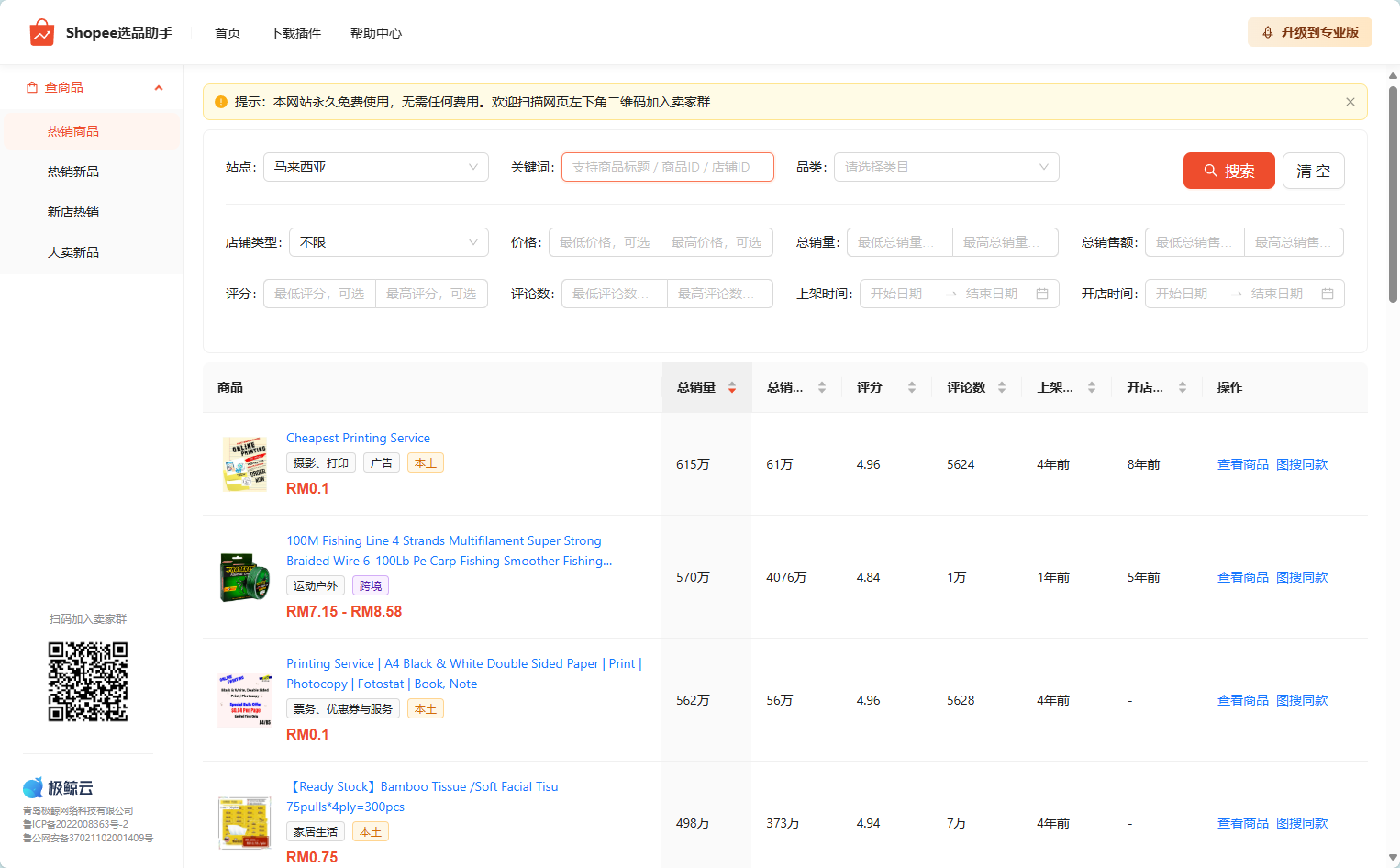Open the Printing Service A4 Black & White title
Image resolution: width=1400 pixels, height=868 pixels.
tap(464, 673)
